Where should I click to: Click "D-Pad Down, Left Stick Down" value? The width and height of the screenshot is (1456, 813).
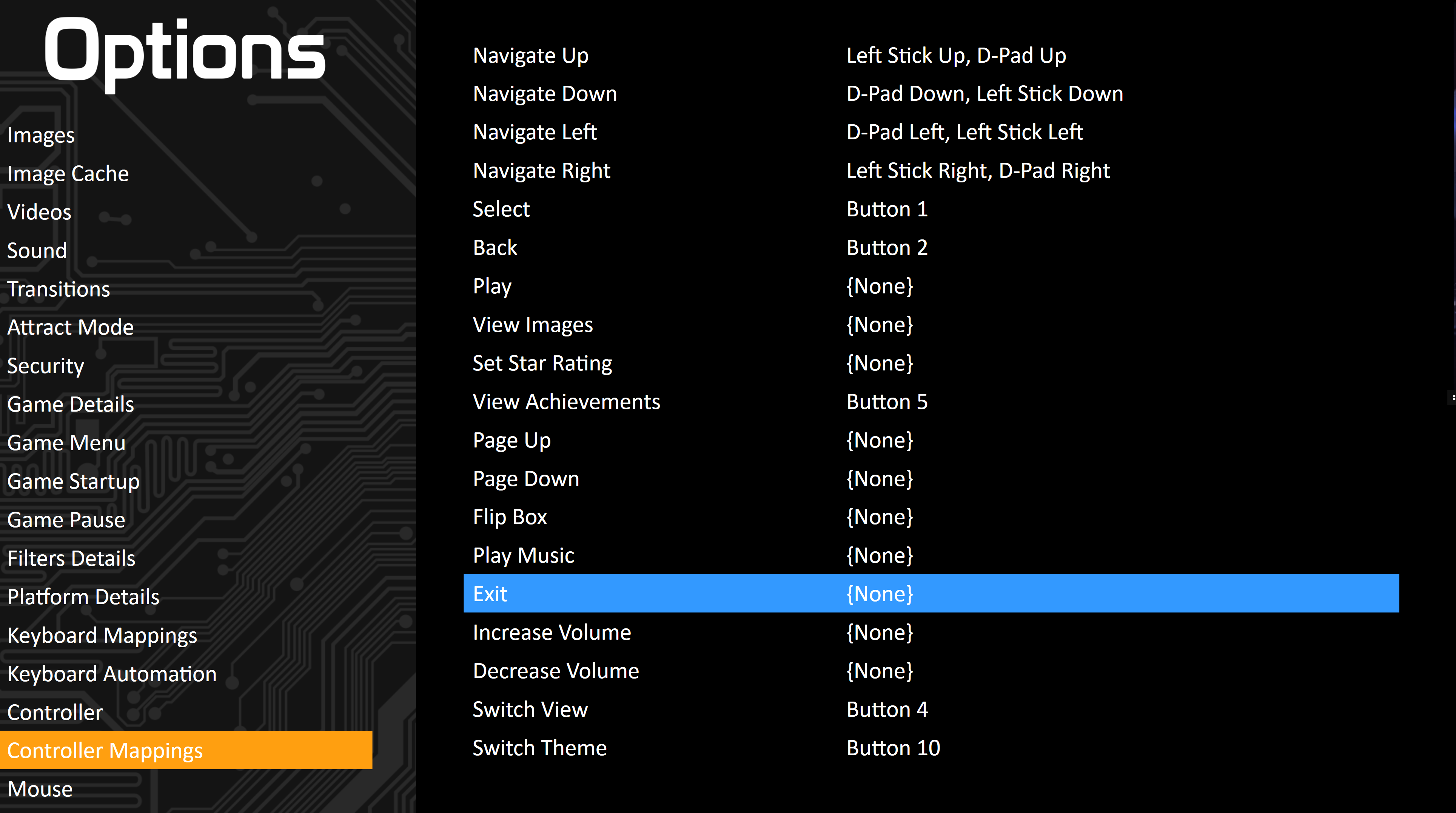pyautogui.click(x=985, y=94)
